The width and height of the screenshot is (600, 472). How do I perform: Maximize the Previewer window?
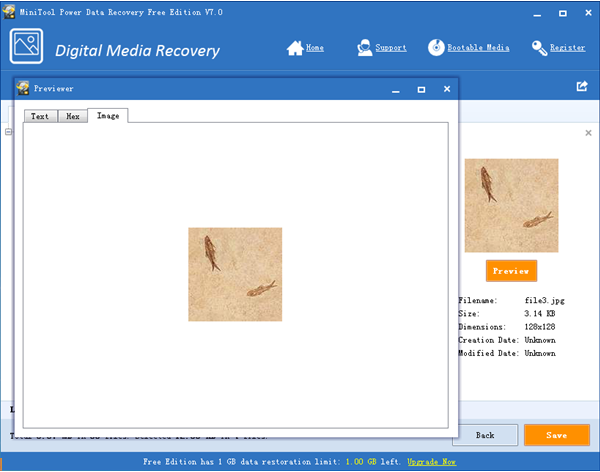(x=421, y=89)
